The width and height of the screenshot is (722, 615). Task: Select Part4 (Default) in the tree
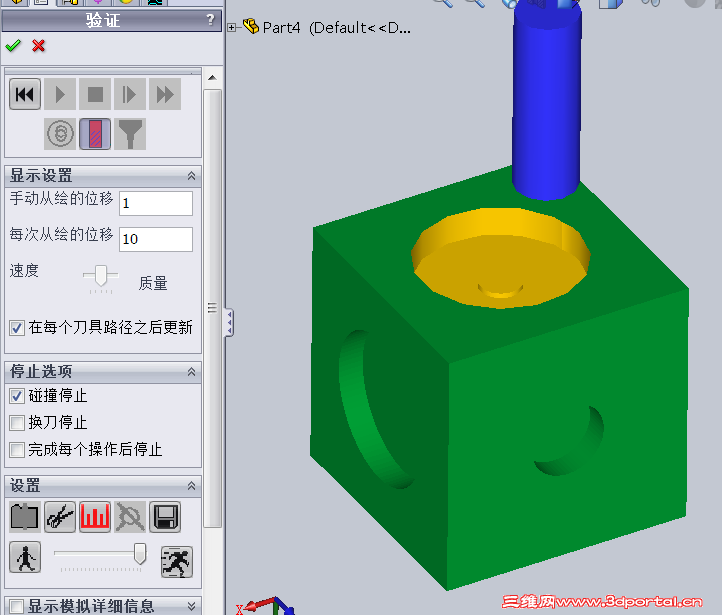click(x=336, y=28)
